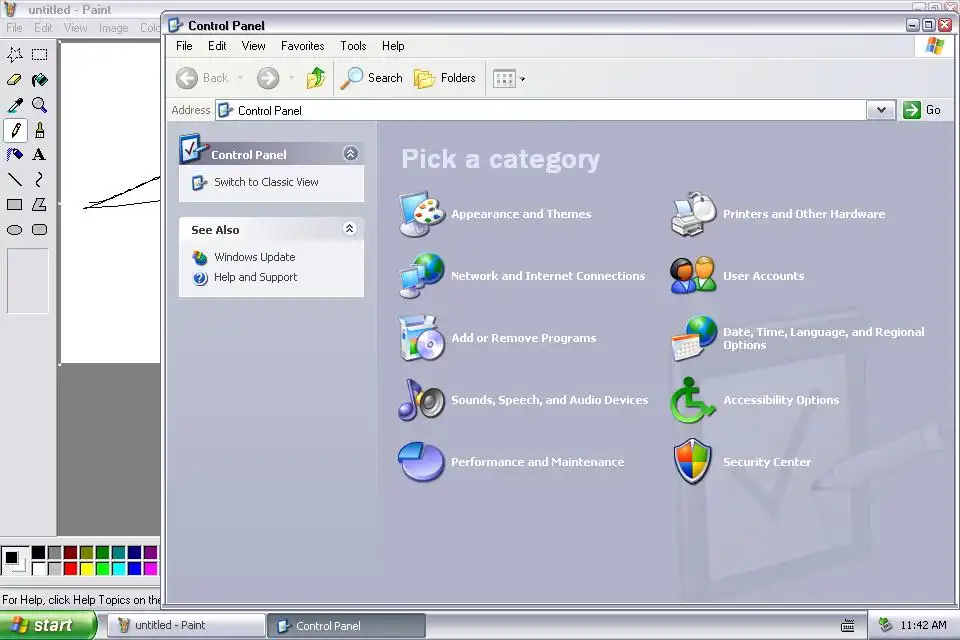Open Appearance and Themes category icon
960x640 pixels.
pyautogui.click(x=421, y=214)
